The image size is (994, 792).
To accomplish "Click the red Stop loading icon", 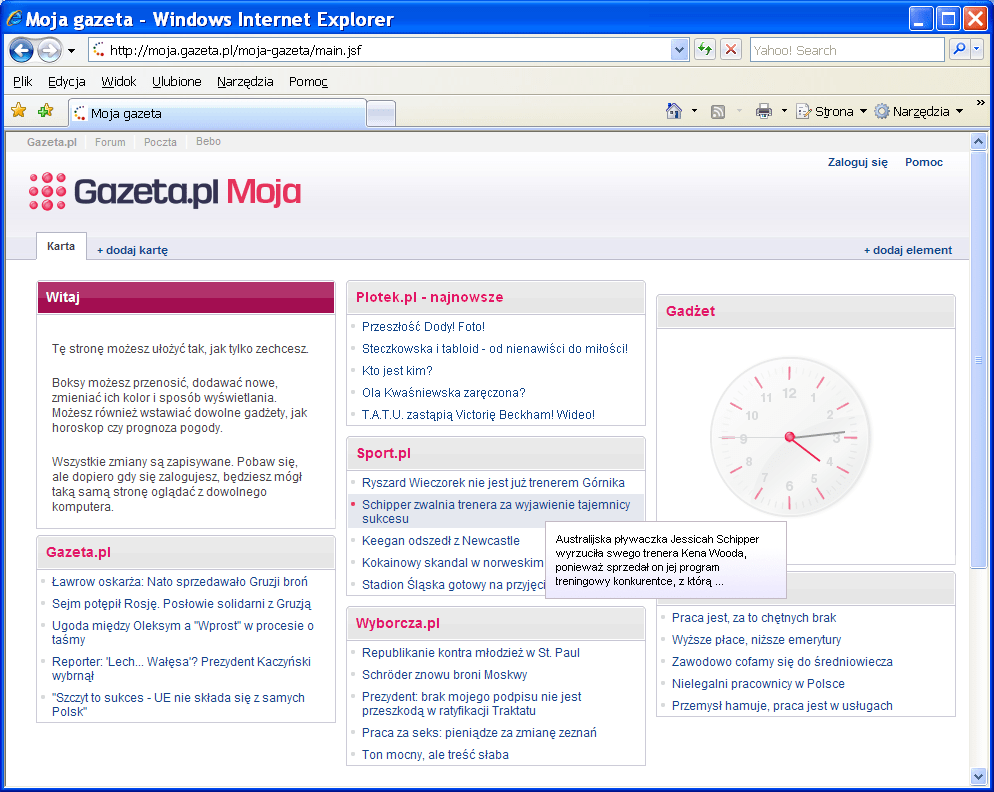I will (x=731, y=50).
